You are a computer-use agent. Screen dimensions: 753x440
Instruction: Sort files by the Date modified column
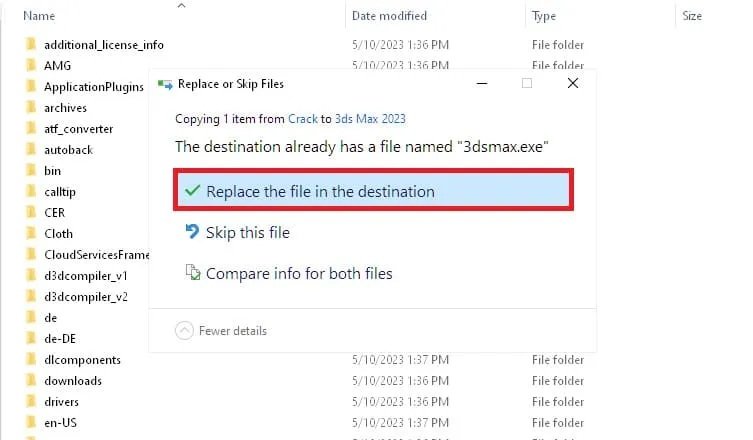pos(389,16)
